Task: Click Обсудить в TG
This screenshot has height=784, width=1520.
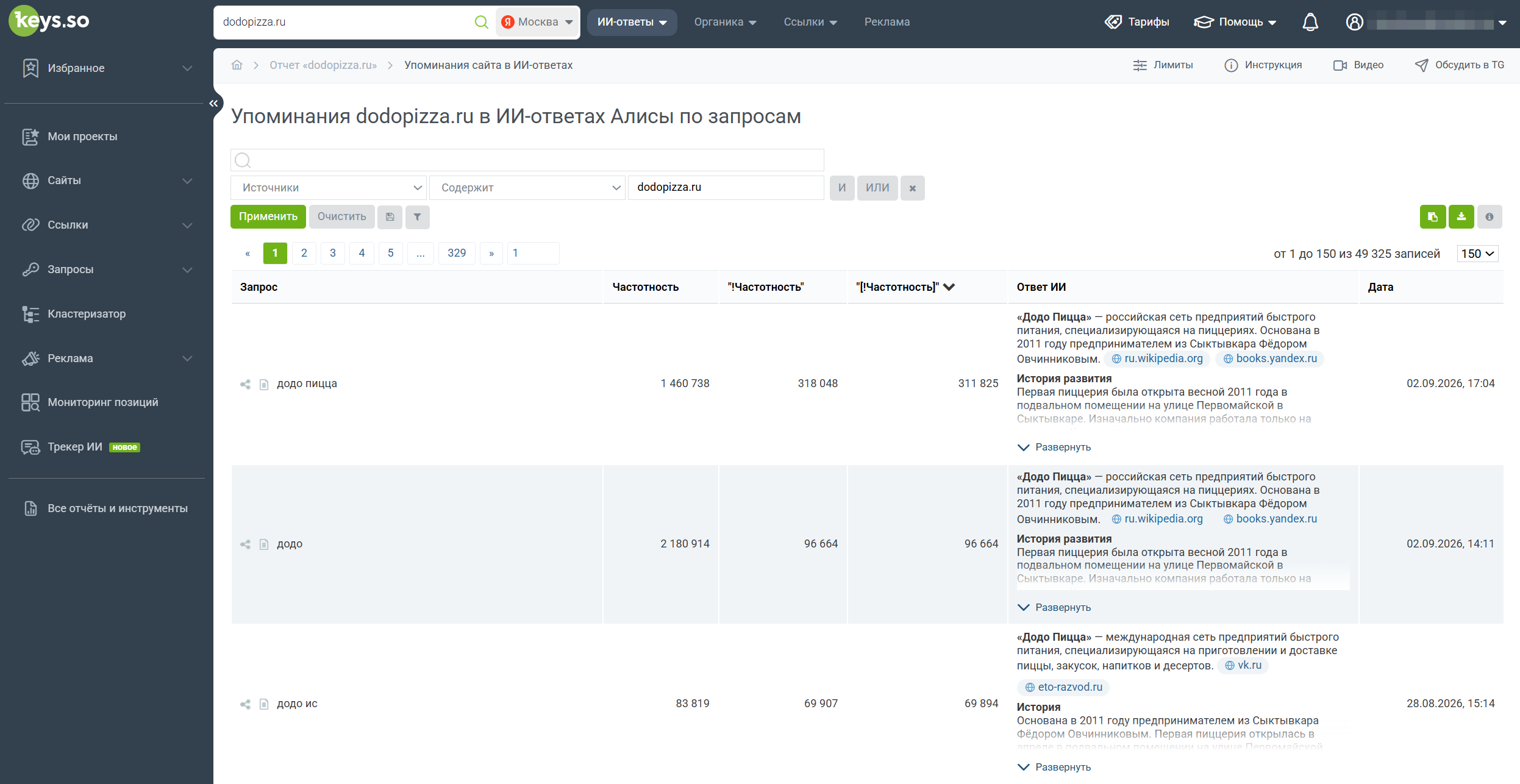Action: click(1460, 65)
